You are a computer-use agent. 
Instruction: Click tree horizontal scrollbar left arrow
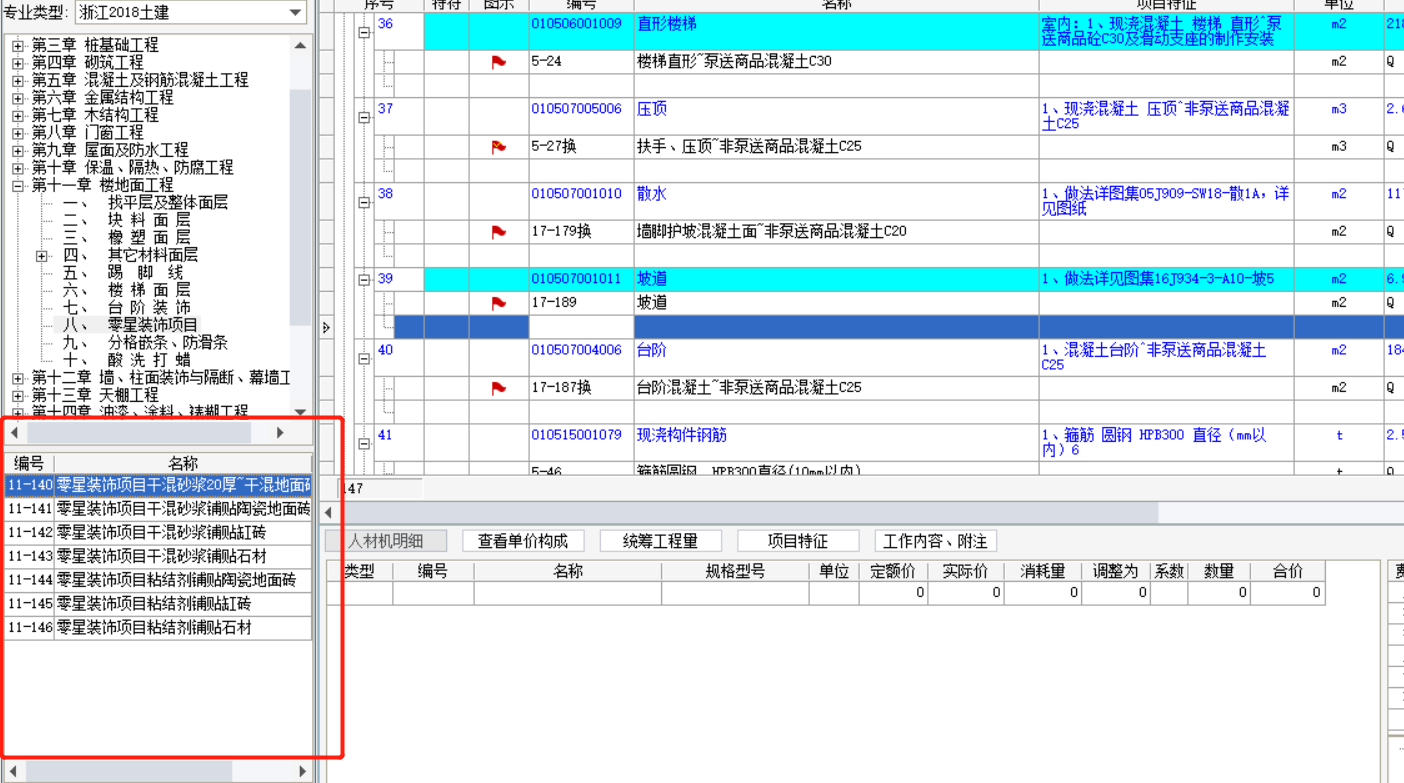click(14, 433)
